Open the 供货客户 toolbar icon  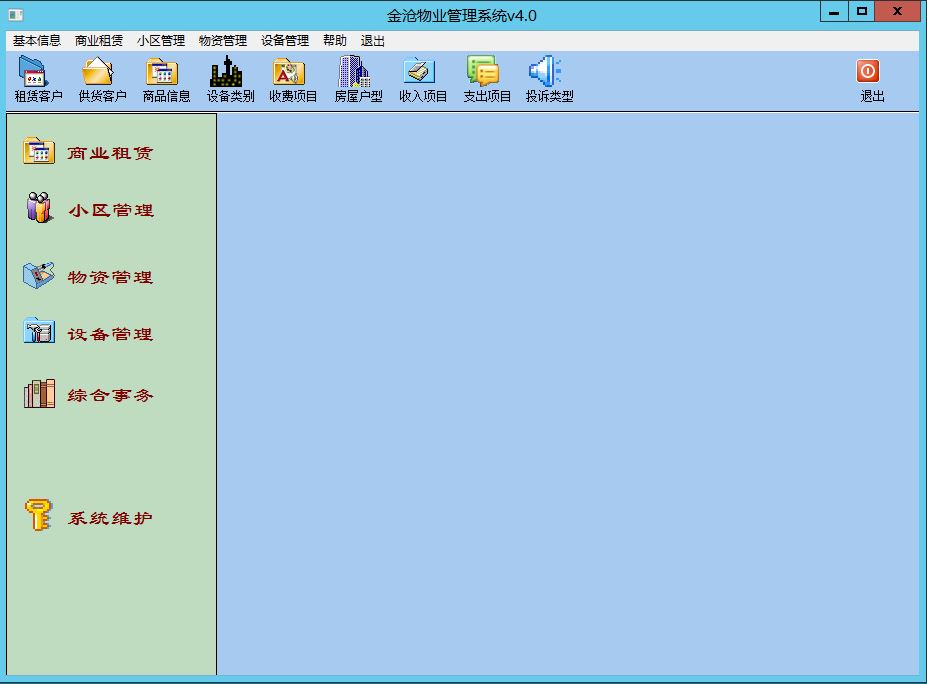tap(98, 72)
